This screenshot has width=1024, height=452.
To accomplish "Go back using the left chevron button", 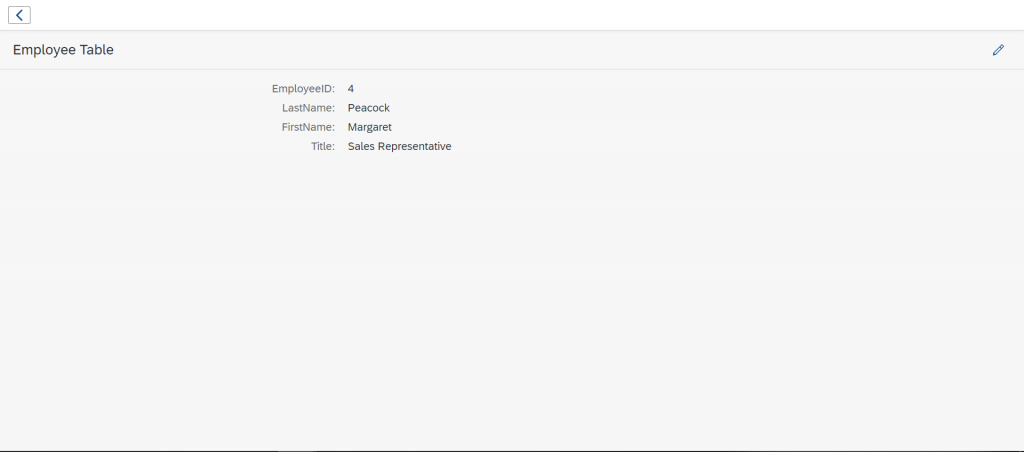I will (20, 15).
